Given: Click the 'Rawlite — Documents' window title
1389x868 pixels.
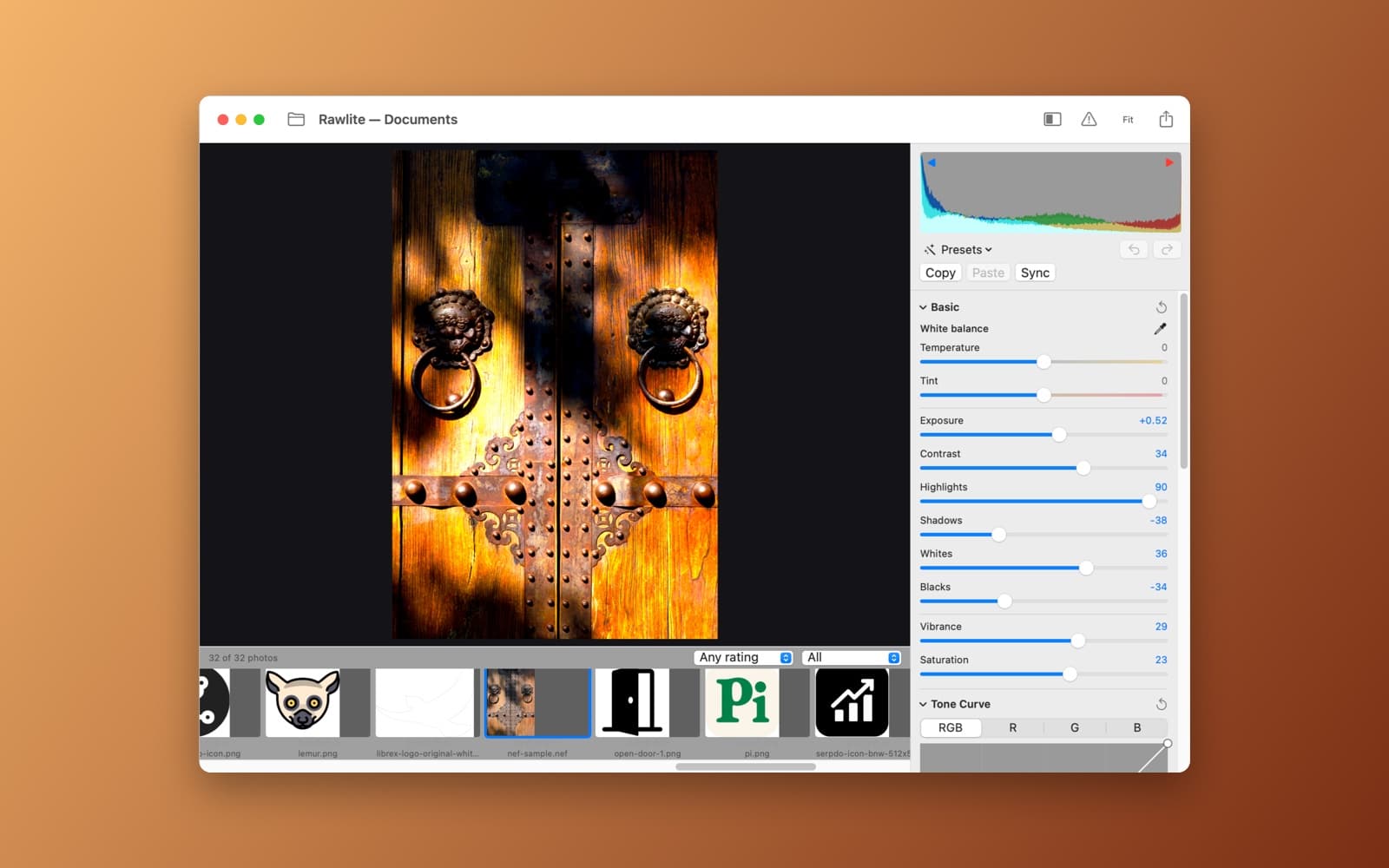Looking at the screenshot, I should tap(387, 120).
